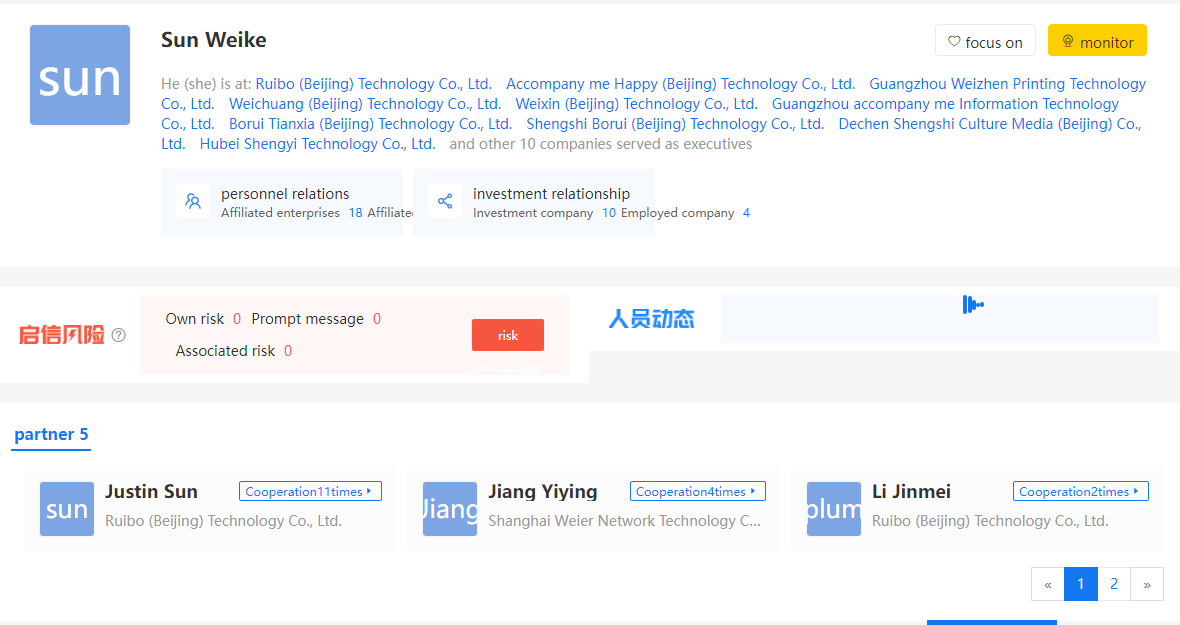The width and height of the screenshot is (1180, 625).
Task: Open Shengshi Borui (Beijing) Technology link
Action: coord(675,124)
